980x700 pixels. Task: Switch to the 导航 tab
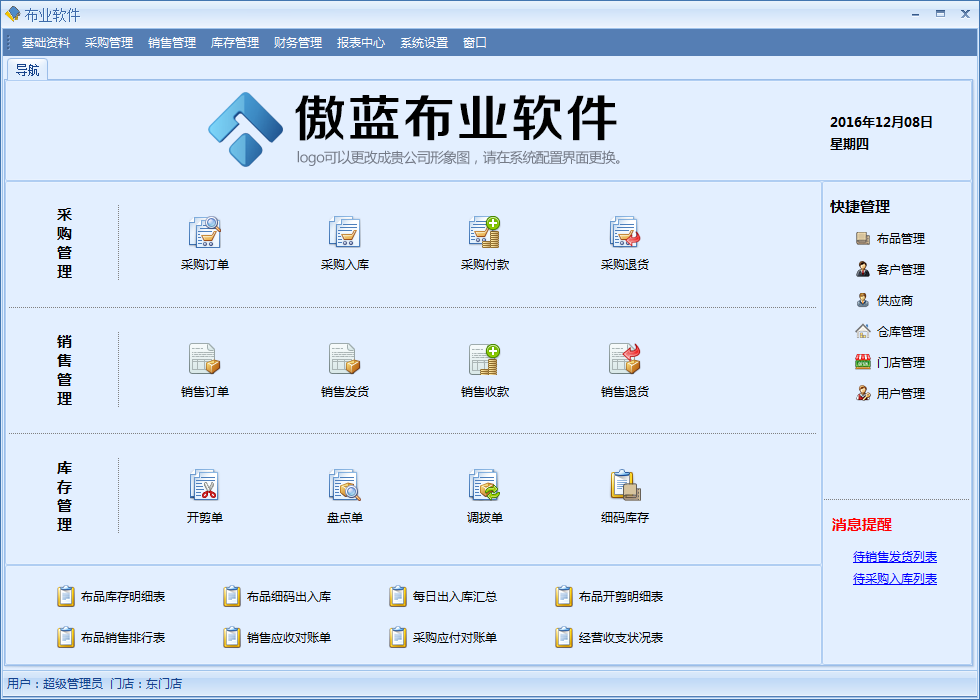27,70
